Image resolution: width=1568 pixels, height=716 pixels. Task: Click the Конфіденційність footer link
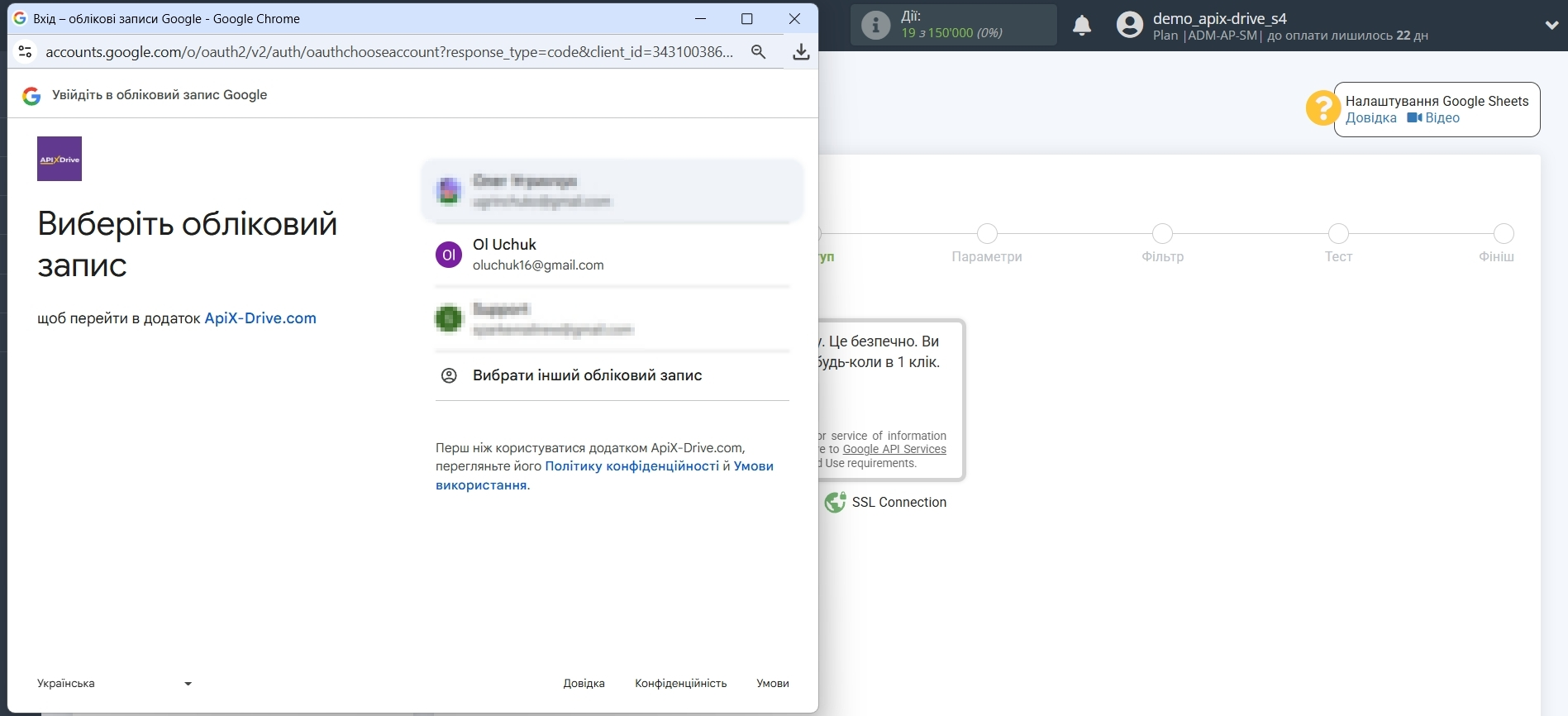681,684
